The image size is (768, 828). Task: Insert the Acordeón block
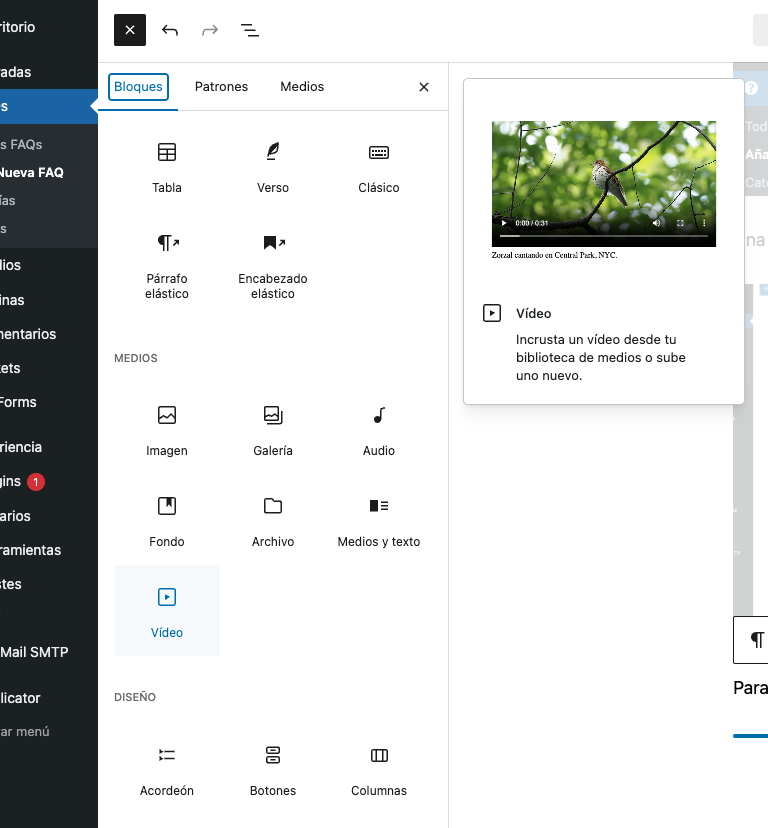pyautogui.click(x=167, y=769)
